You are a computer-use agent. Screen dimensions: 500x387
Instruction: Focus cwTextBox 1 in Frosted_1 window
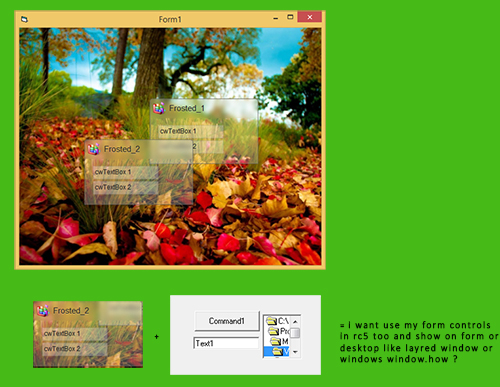click(190, 131)
